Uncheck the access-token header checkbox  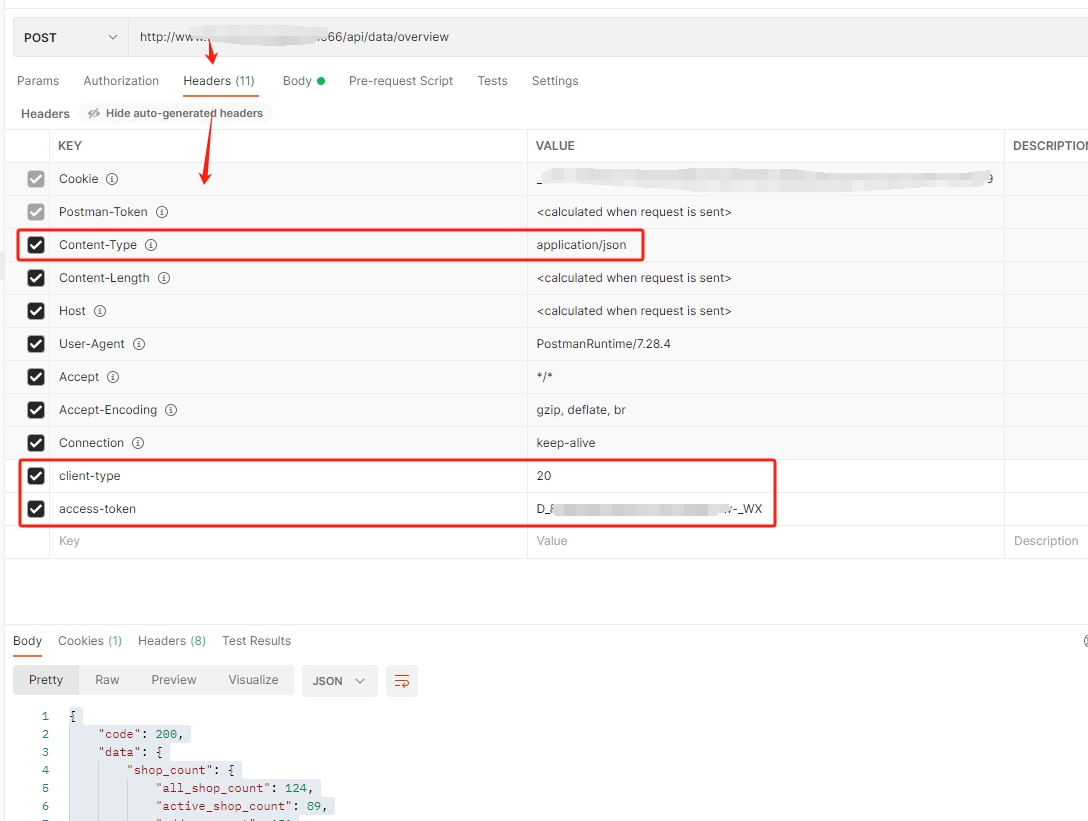(36, 509)
